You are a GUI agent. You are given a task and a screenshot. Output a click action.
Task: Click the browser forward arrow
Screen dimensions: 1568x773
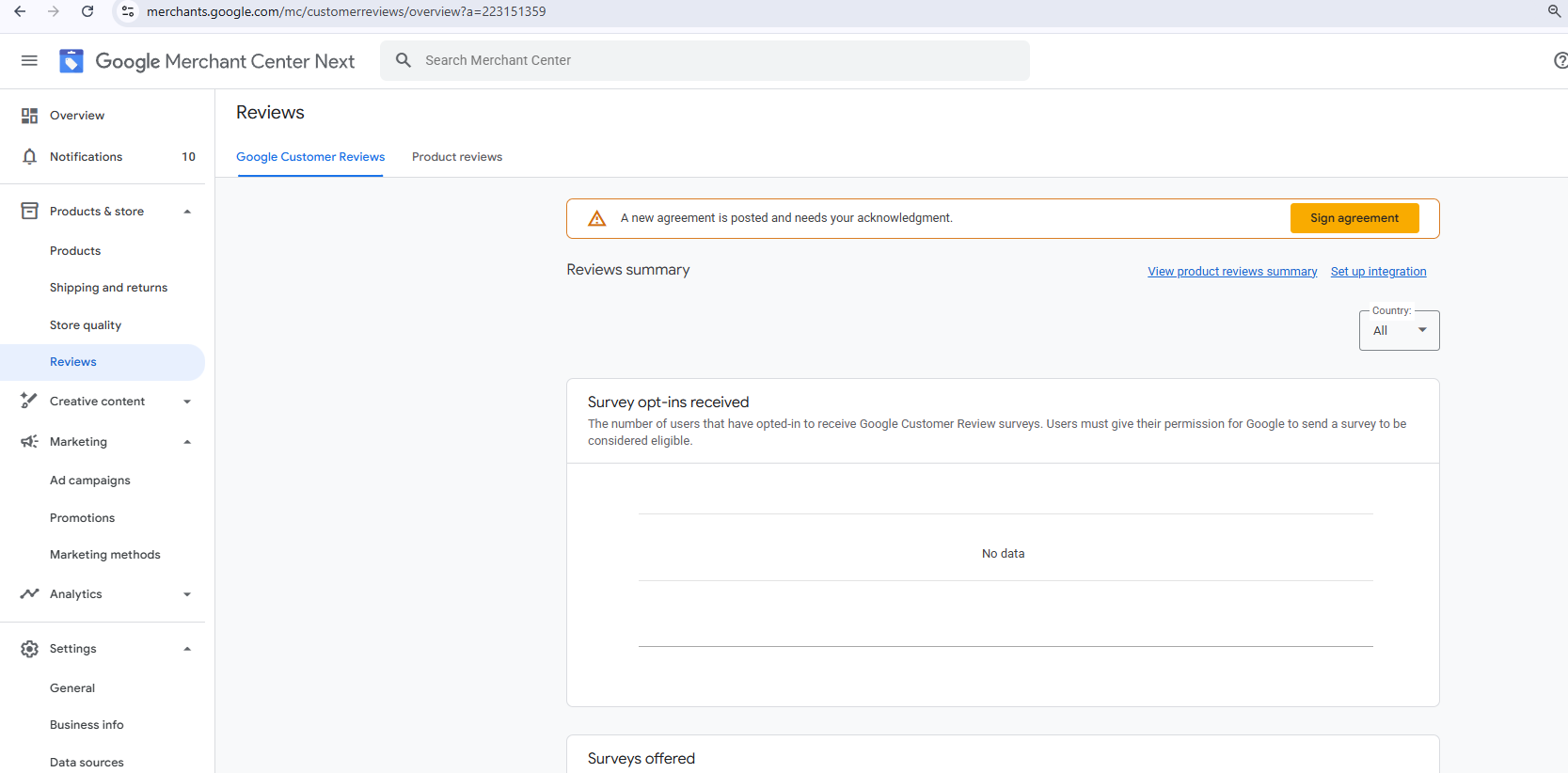click(x=54, y=11)
